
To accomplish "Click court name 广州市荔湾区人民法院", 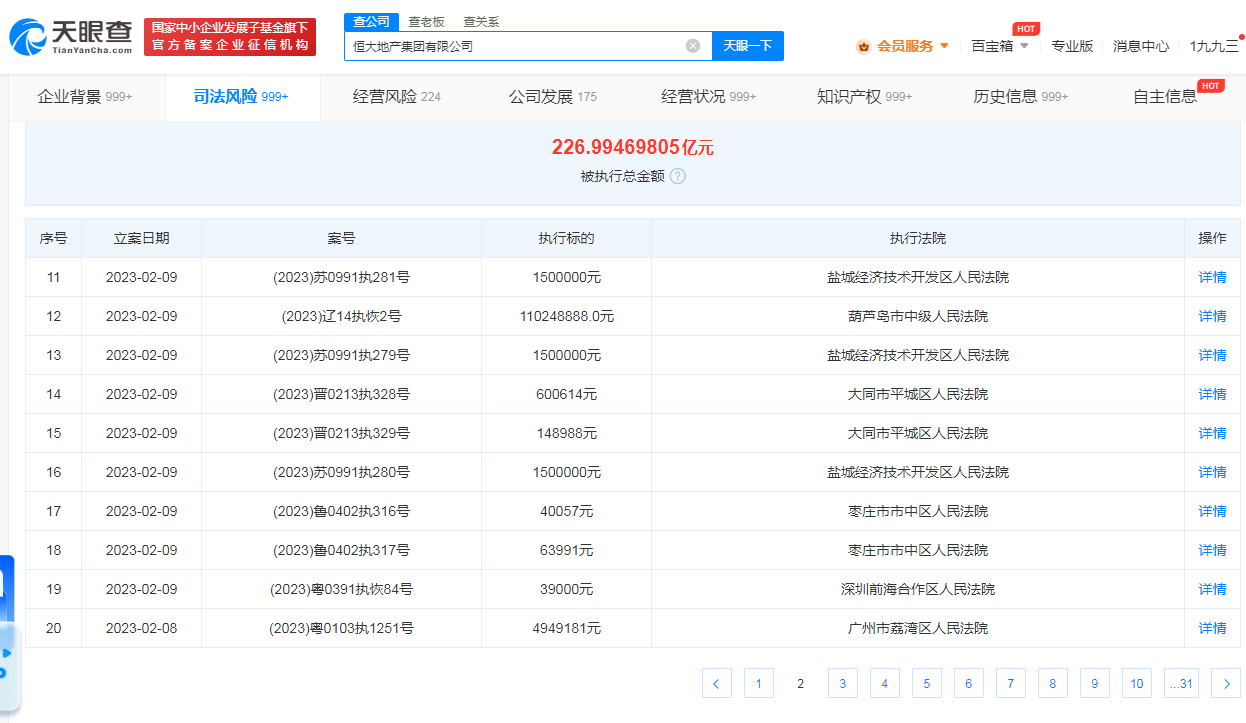I will [x=918, y=628].
